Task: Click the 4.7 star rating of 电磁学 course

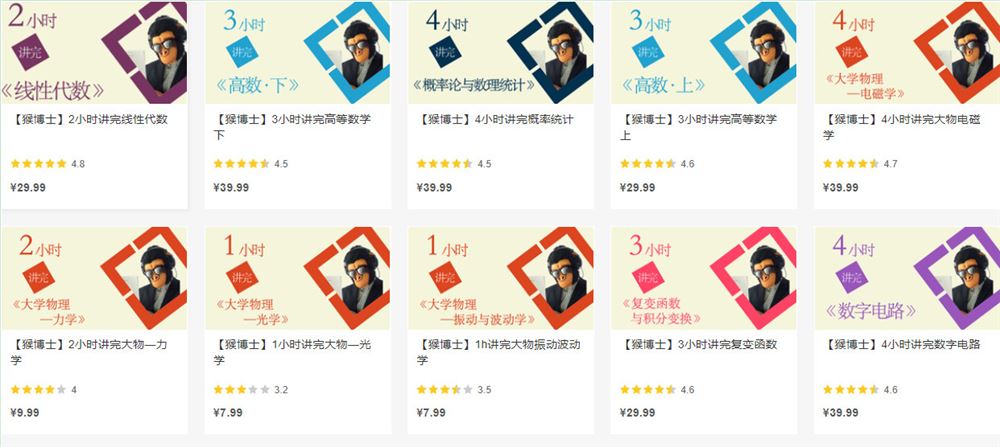Action: point(860,164)
